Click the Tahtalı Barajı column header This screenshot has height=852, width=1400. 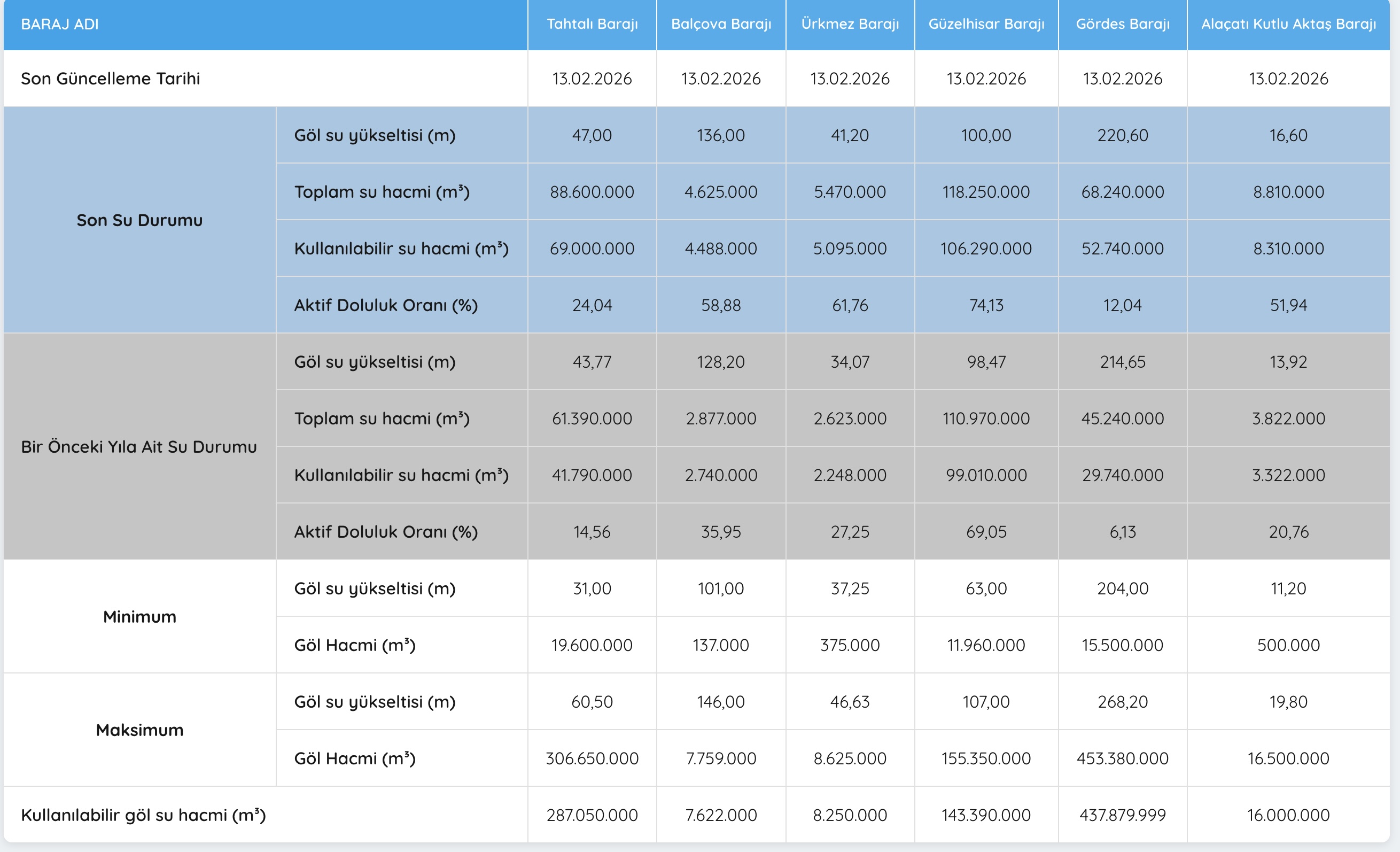pyautogui.click(x=592, y=24)
